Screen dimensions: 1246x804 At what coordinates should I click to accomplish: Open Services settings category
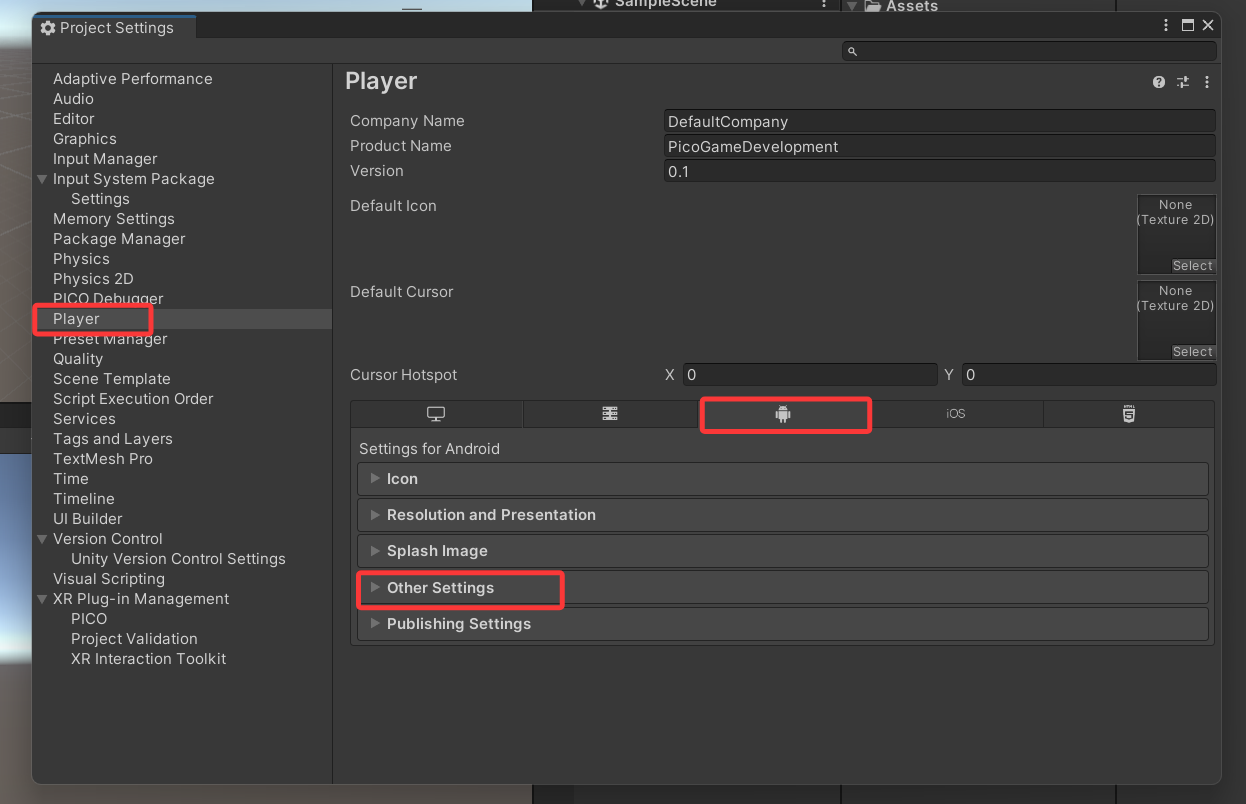pyautogui.click(x=84, y=419)
